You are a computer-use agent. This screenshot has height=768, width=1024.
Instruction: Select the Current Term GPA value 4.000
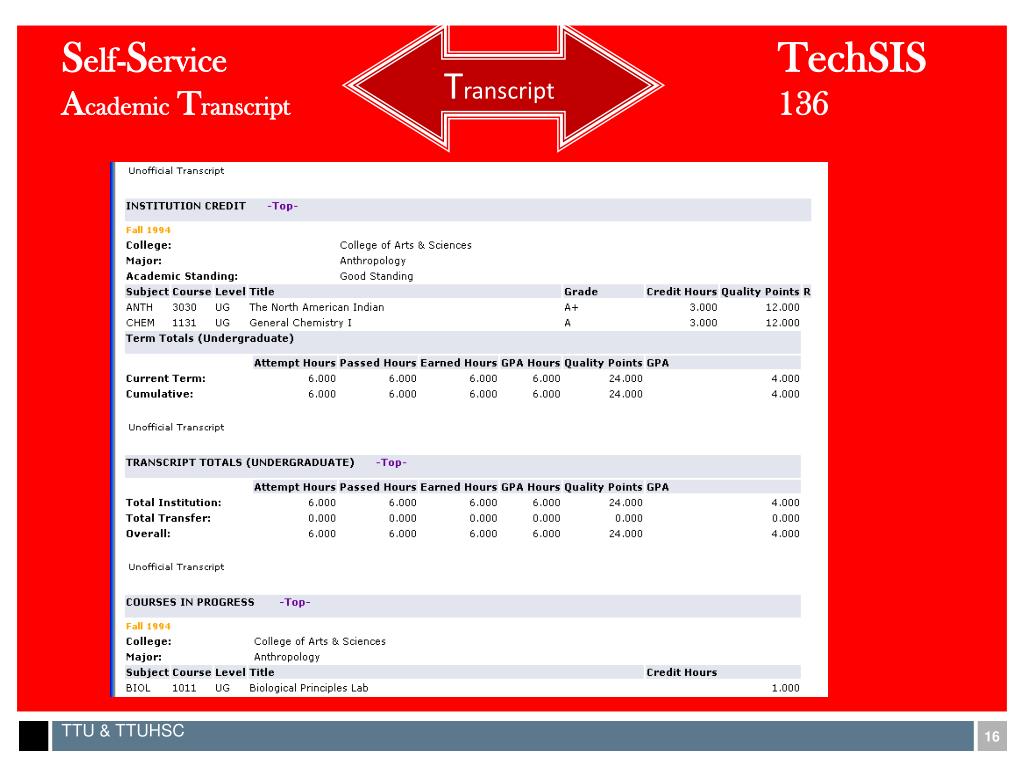tap(785, 379)
